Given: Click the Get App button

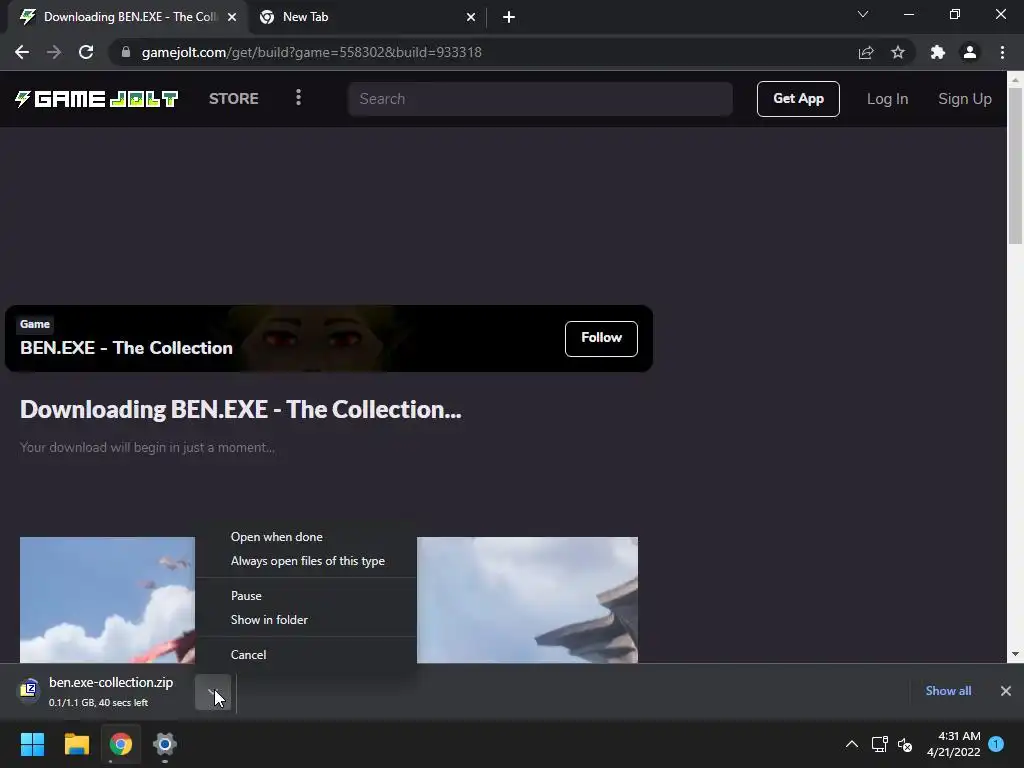Looking at the screenshot, I should click(x=798, y=99).
